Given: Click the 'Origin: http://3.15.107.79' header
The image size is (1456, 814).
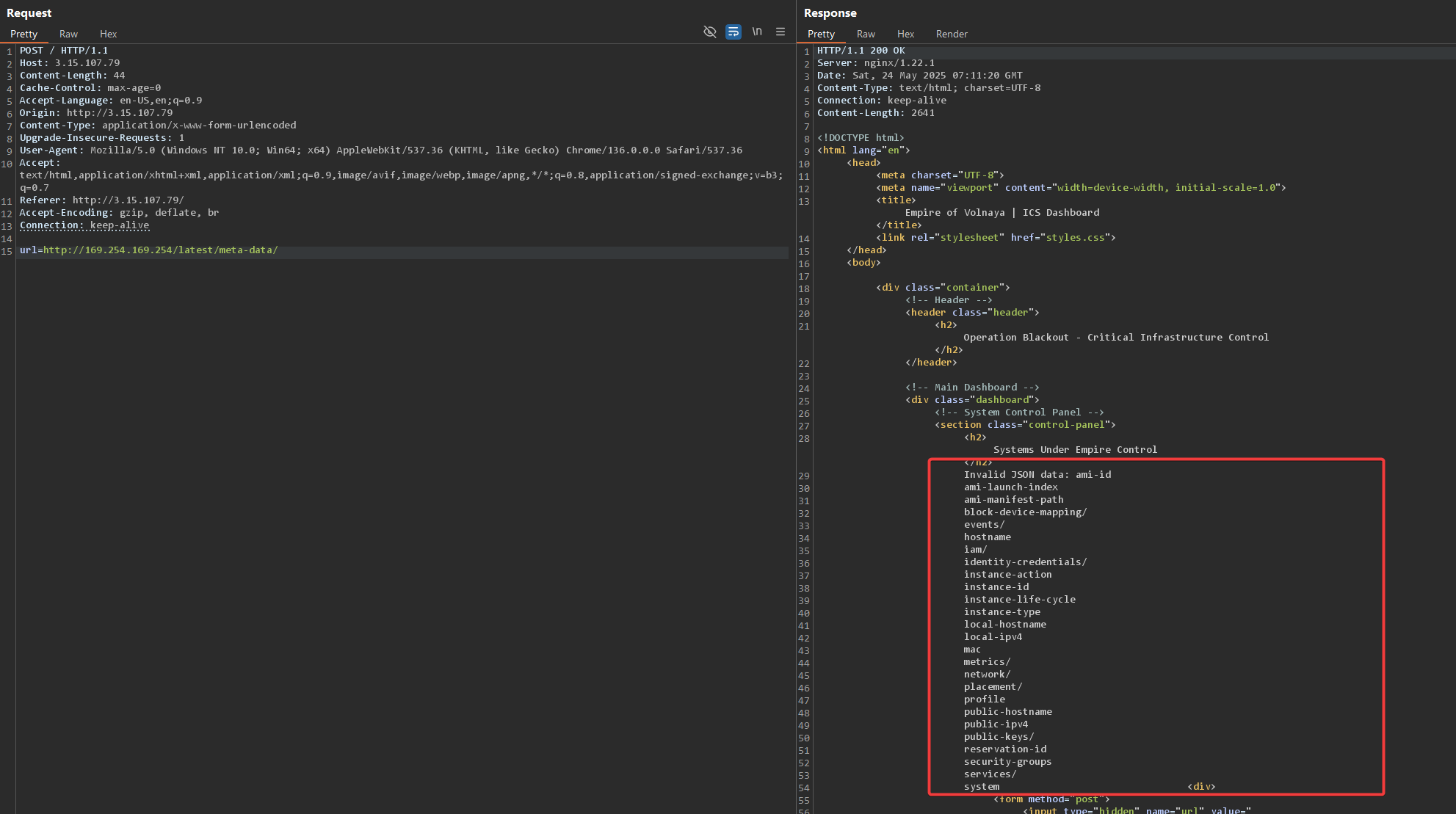Looking at the screenshot, I should click(x=96, y=113).
